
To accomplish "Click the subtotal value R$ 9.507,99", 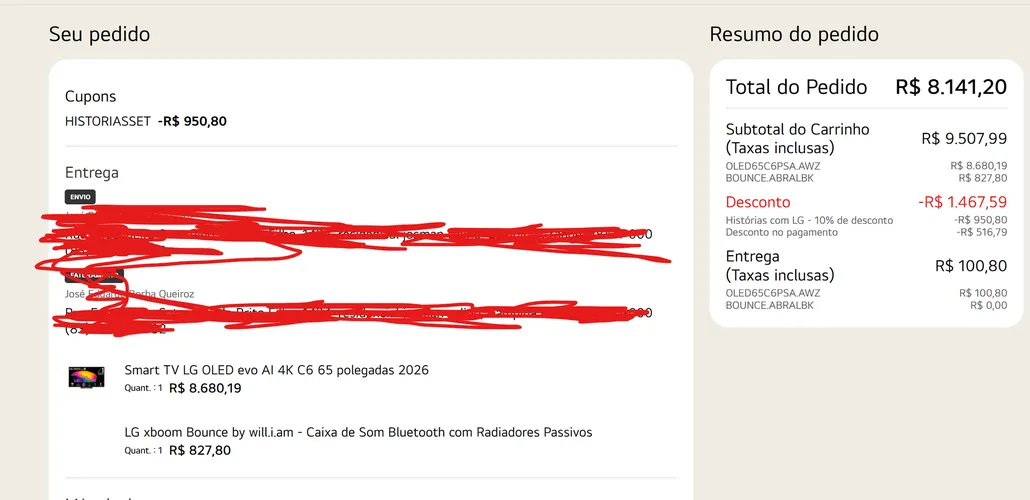I will pyautogui.click(x=964, y=138).
